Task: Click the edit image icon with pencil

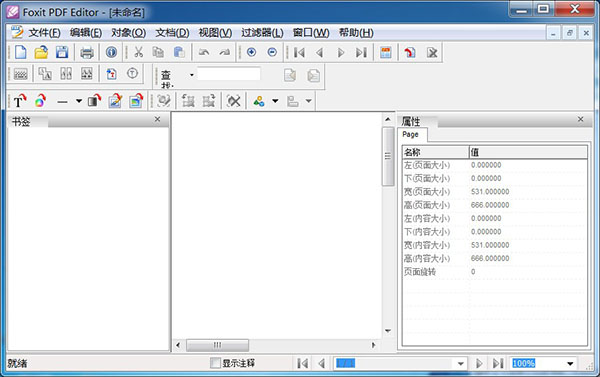Action: click(115, 101)
